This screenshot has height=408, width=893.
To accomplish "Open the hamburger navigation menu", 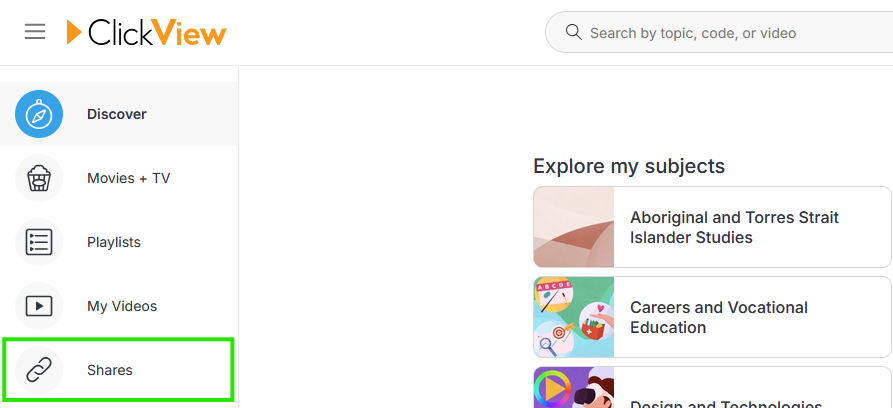I will [35, 32].
